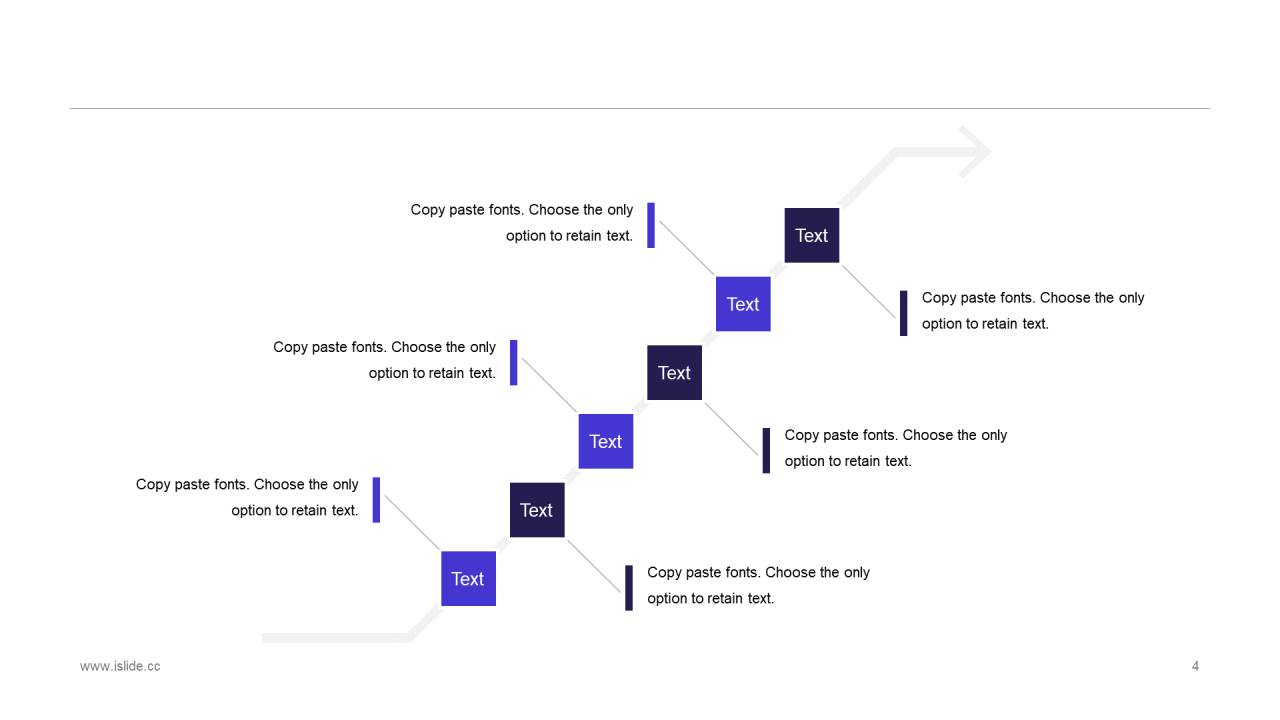Select the blue accent bar beside bottom-left text

pos(377,500)
